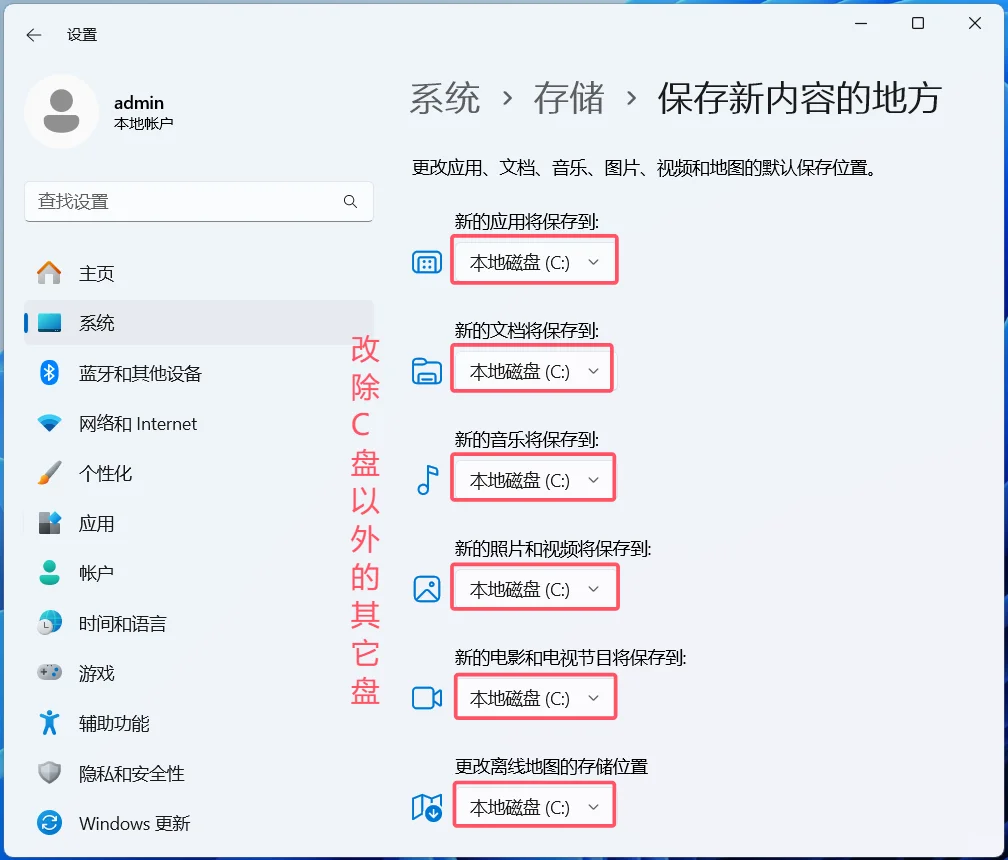Click the Bluetooth icon in the sidebar
The height and width of the screenshot is (860, 1008).
50,373
